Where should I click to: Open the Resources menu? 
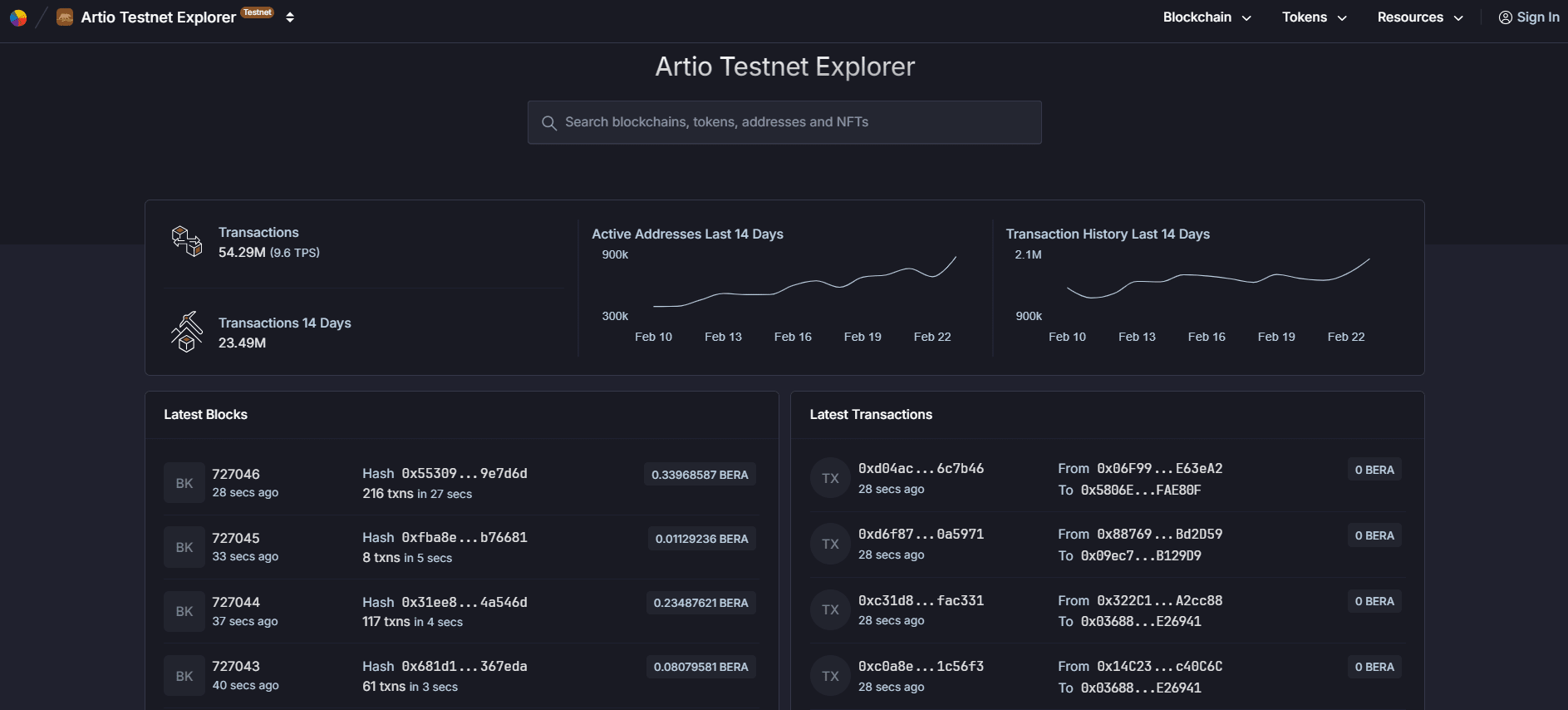1420,17
